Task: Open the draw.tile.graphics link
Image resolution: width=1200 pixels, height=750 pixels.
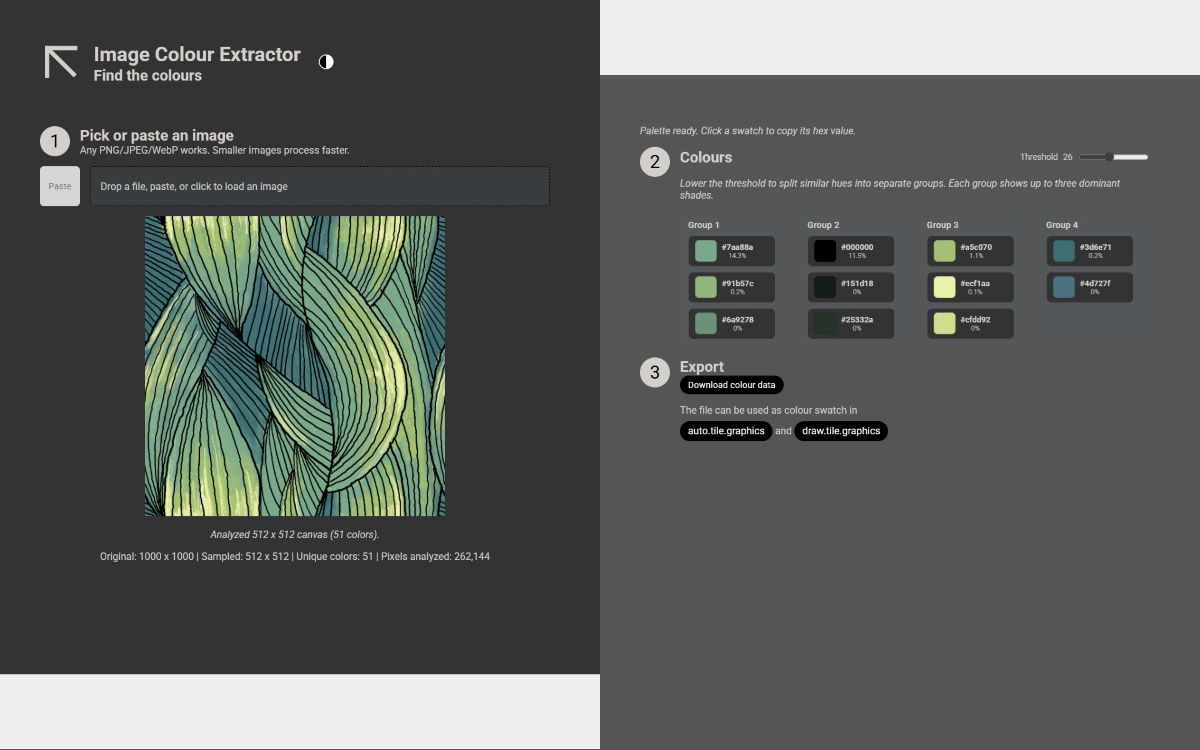Action: [840, 431]
